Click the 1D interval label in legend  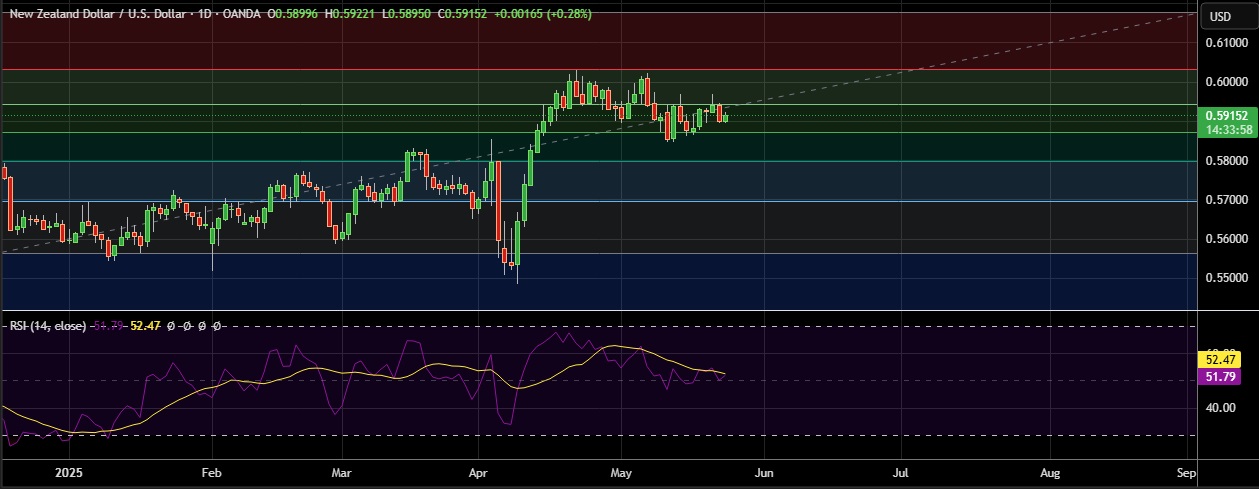[x=207, y=14]
